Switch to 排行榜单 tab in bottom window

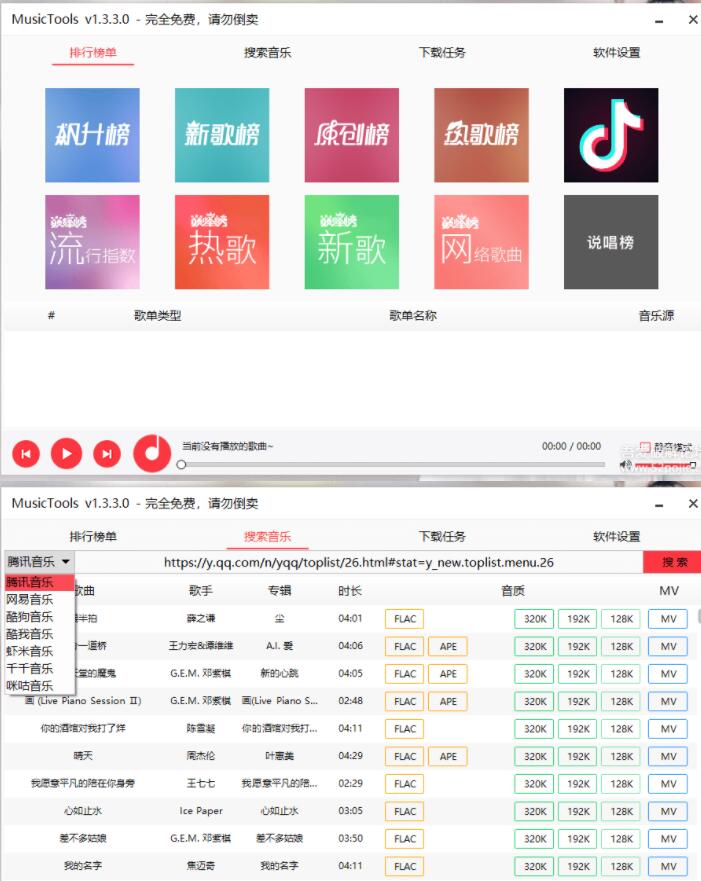93,537
